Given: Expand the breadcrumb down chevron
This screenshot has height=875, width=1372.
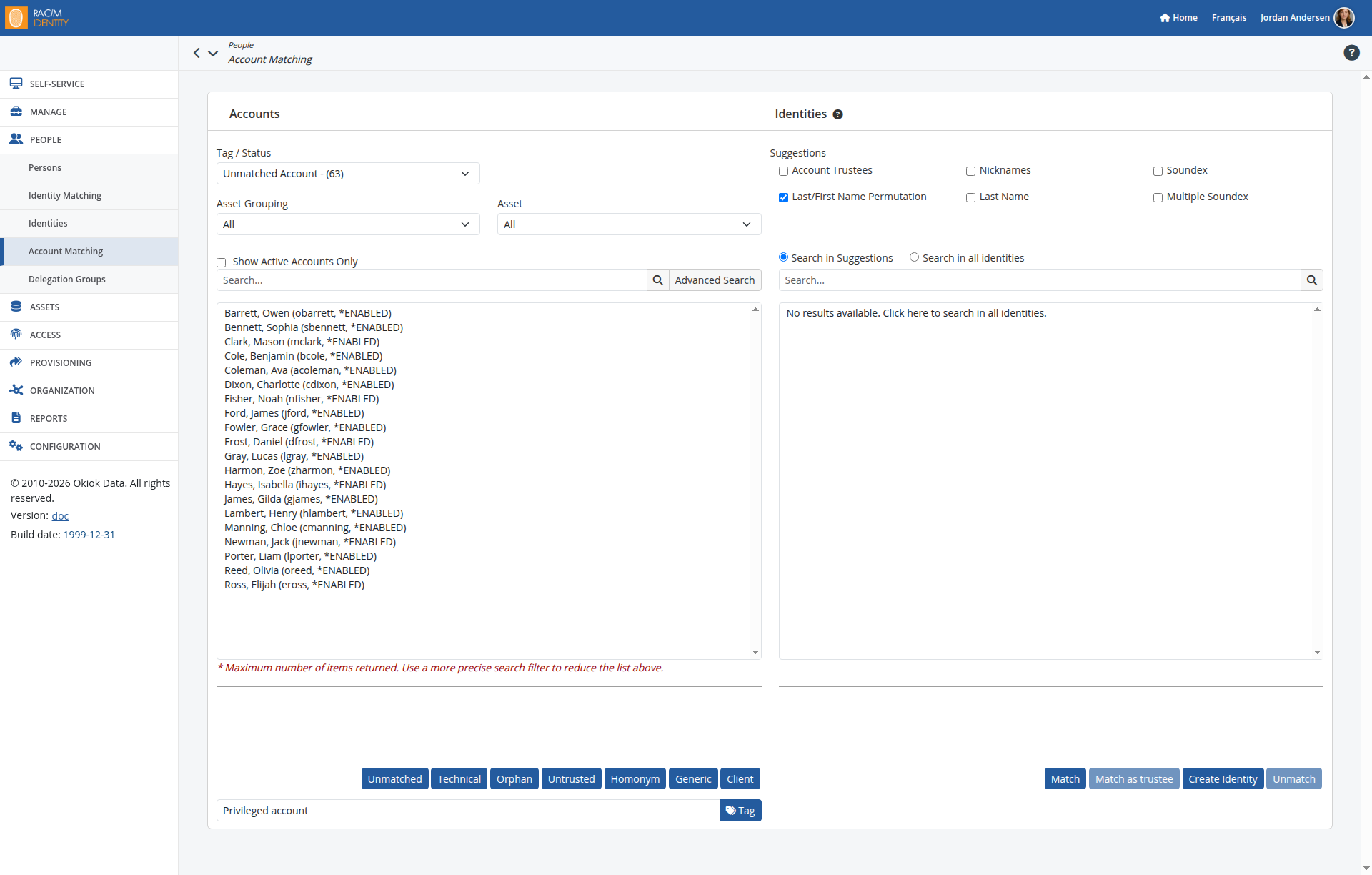Looking at the screenshot, I should 213,53.
